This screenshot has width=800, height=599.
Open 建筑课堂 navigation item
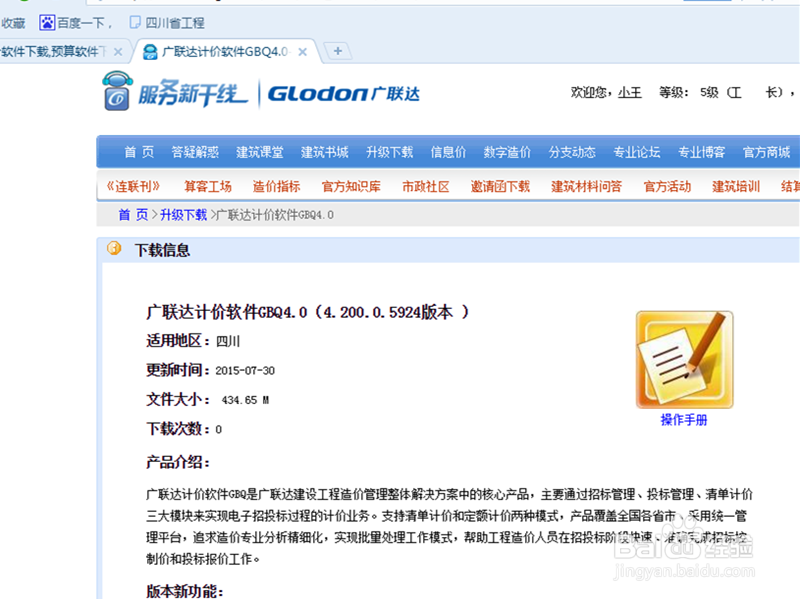260,152
